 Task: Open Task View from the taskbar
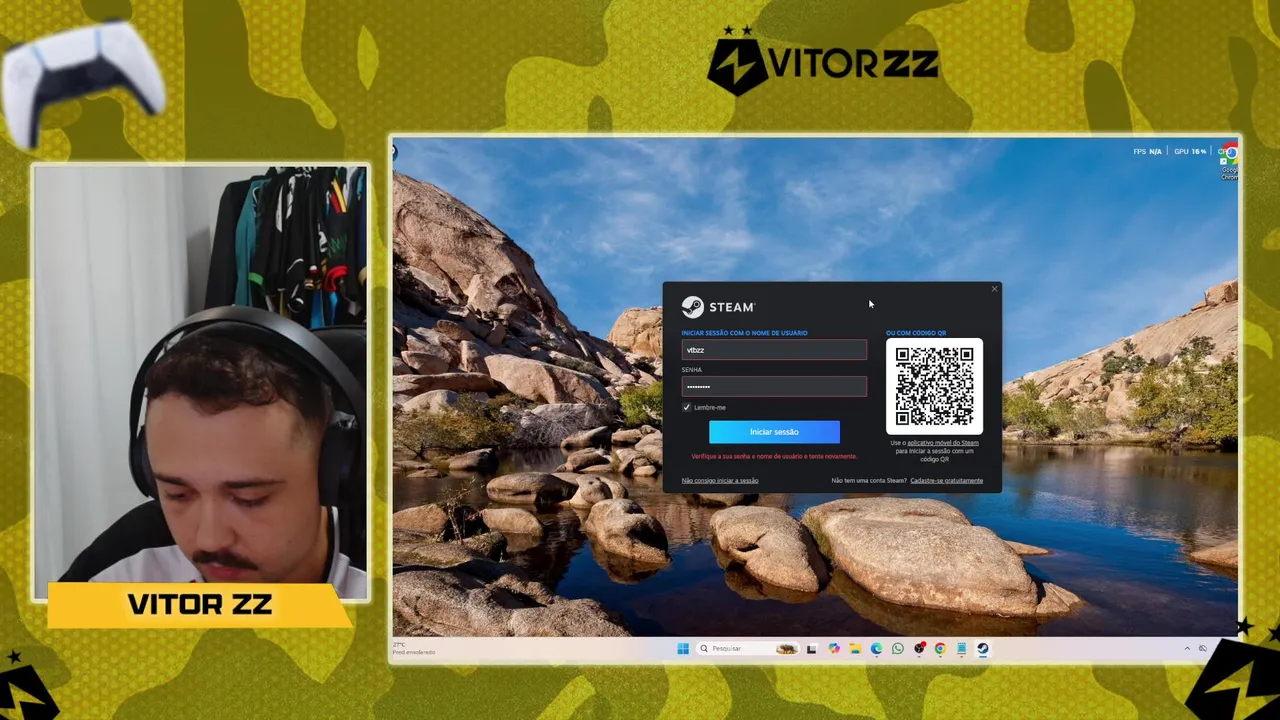(x=811, y=649)
